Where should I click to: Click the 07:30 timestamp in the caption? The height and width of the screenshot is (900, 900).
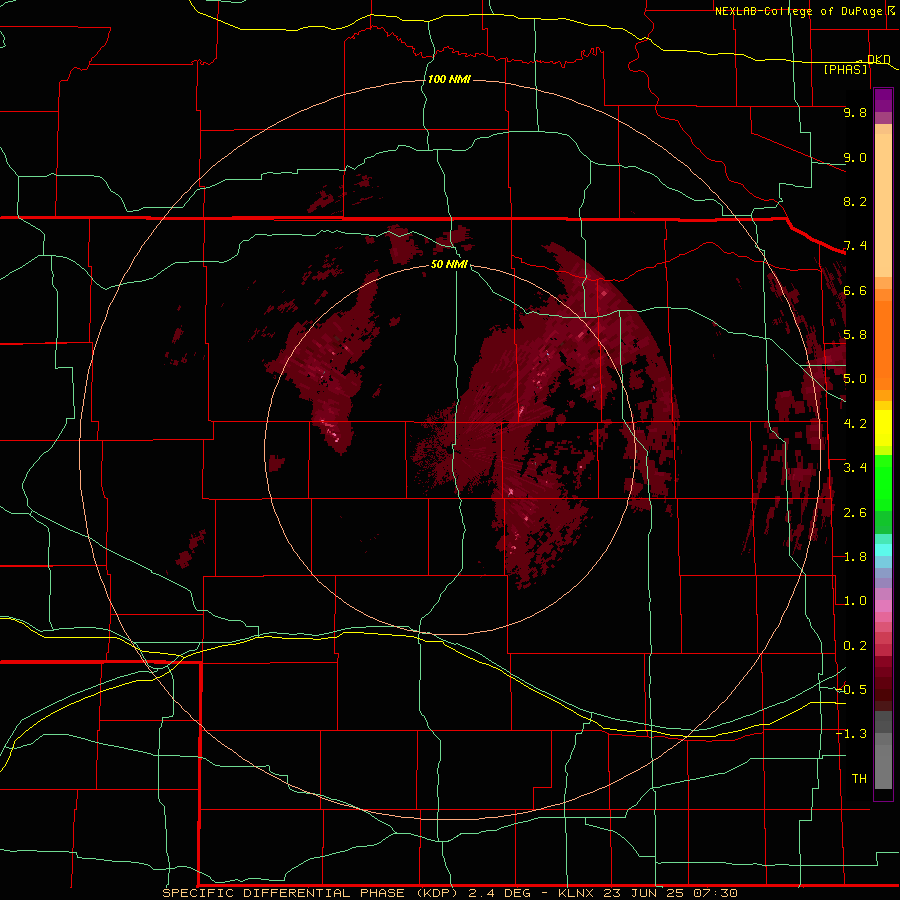[715, 893]
